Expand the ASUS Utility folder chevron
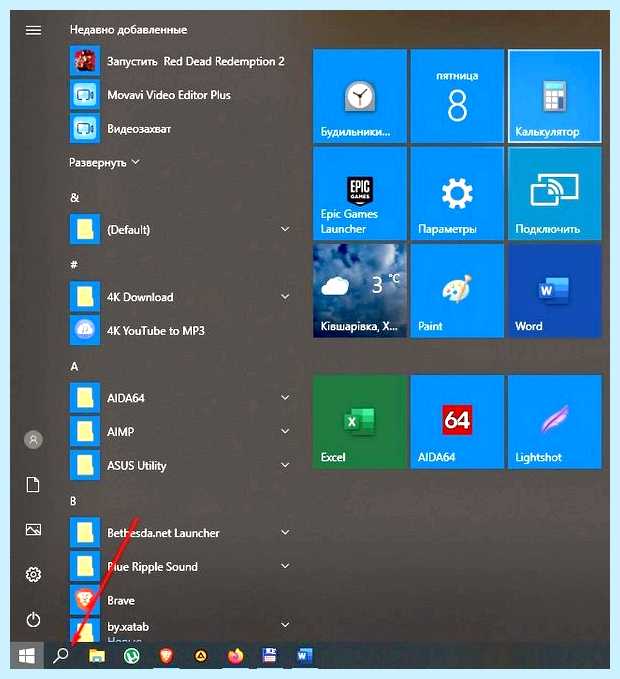 click(x=285, y=466)
